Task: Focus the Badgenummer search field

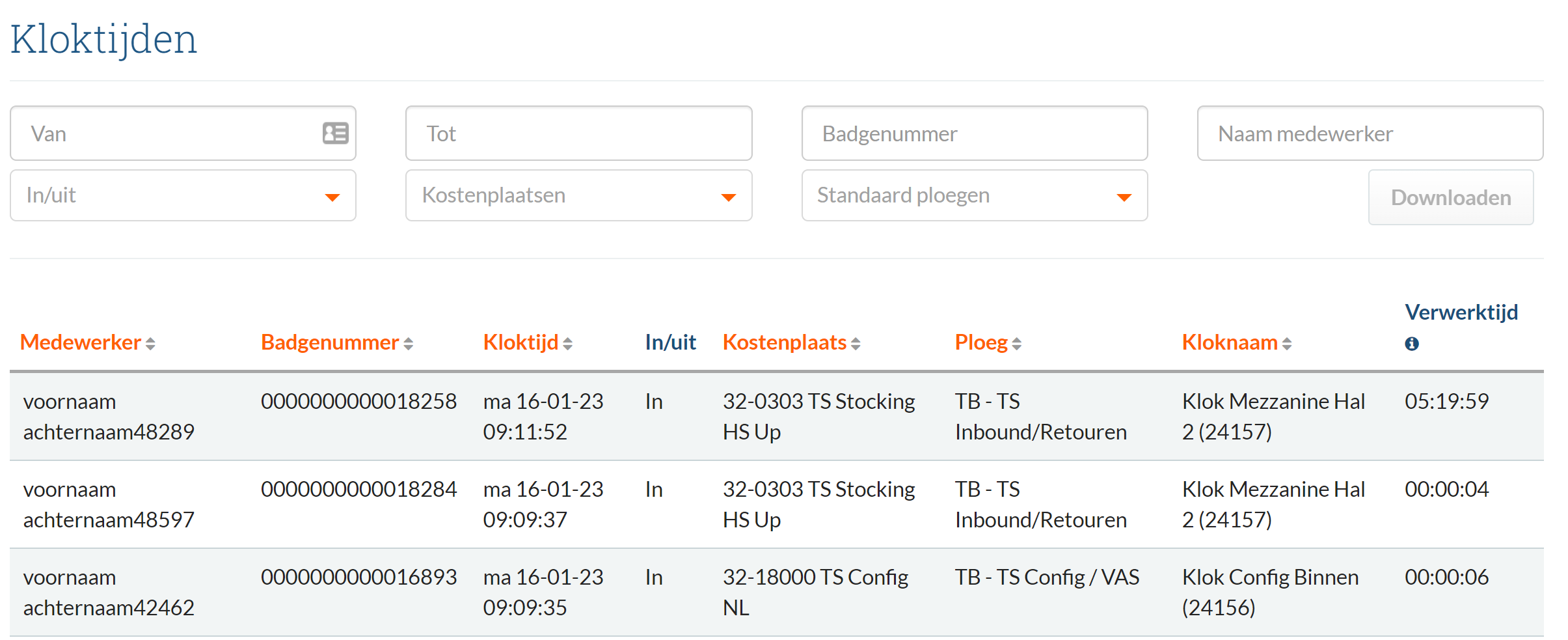Action: coord(974,133)
